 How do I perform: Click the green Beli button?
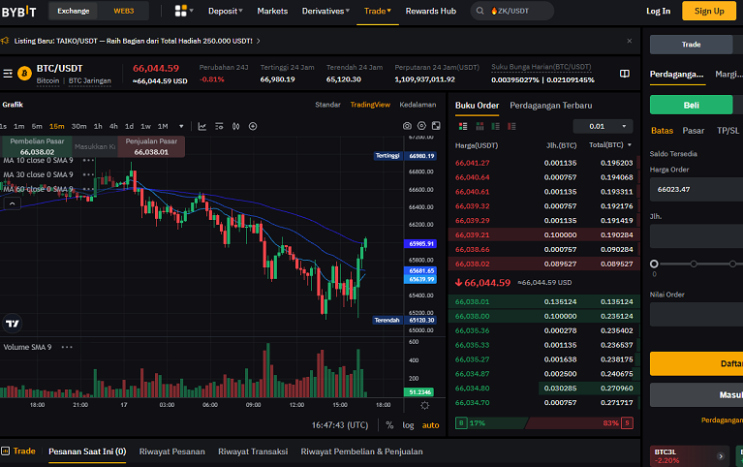click(x=691, y=105)
